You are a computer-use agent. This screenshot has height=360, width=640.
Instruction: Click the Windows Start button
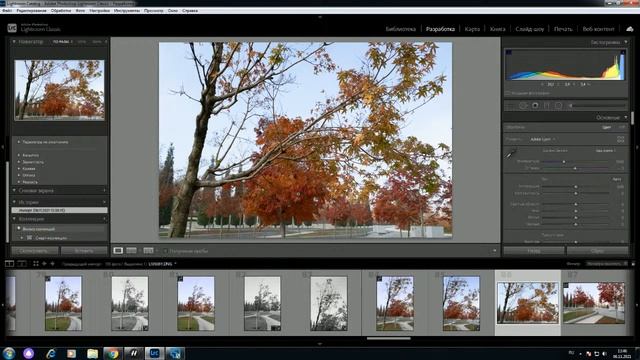[x=9, y=353]
